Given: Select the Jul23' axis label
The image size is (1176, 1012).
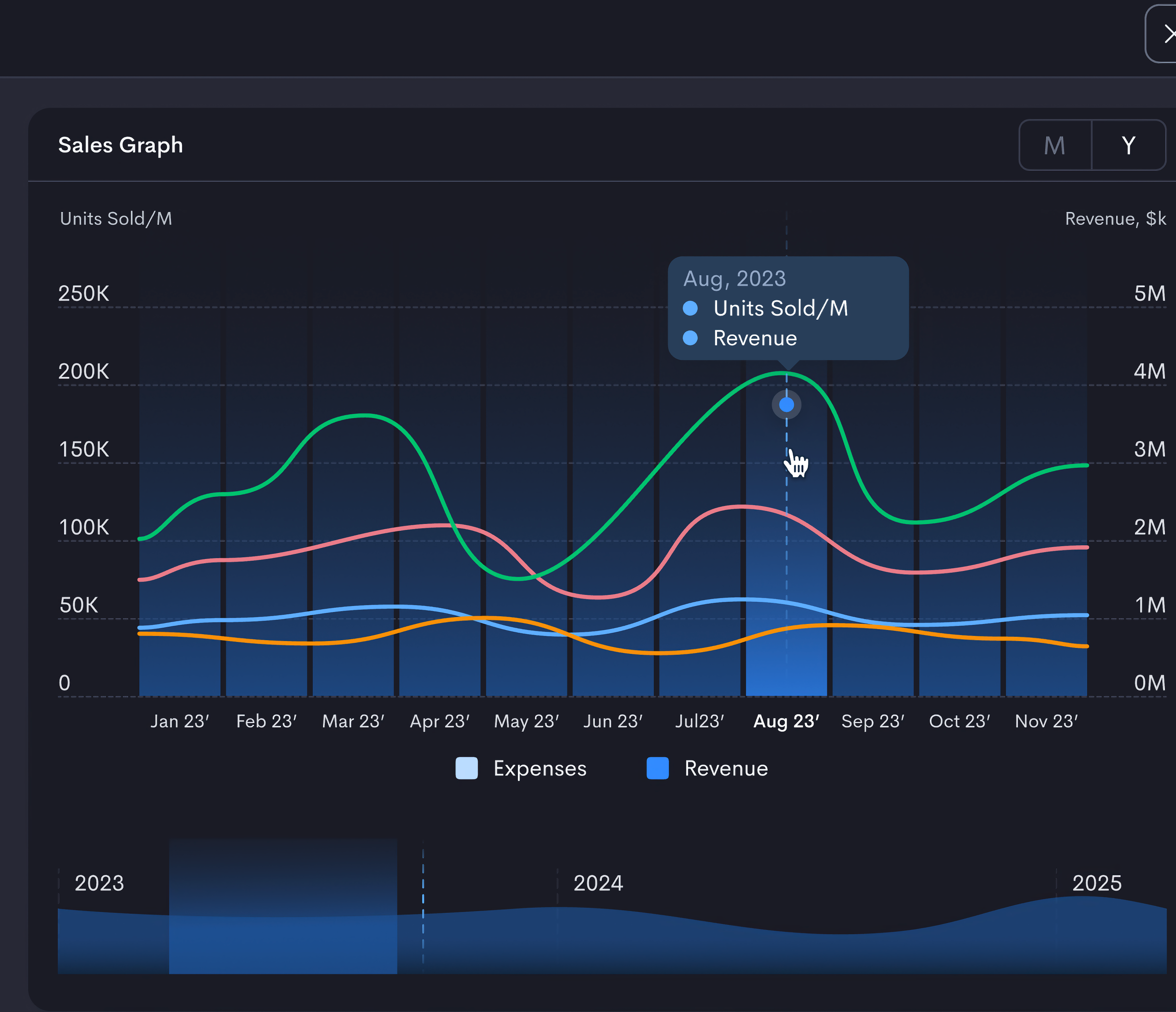Looking at the screenshot, I should coord(700,721).
